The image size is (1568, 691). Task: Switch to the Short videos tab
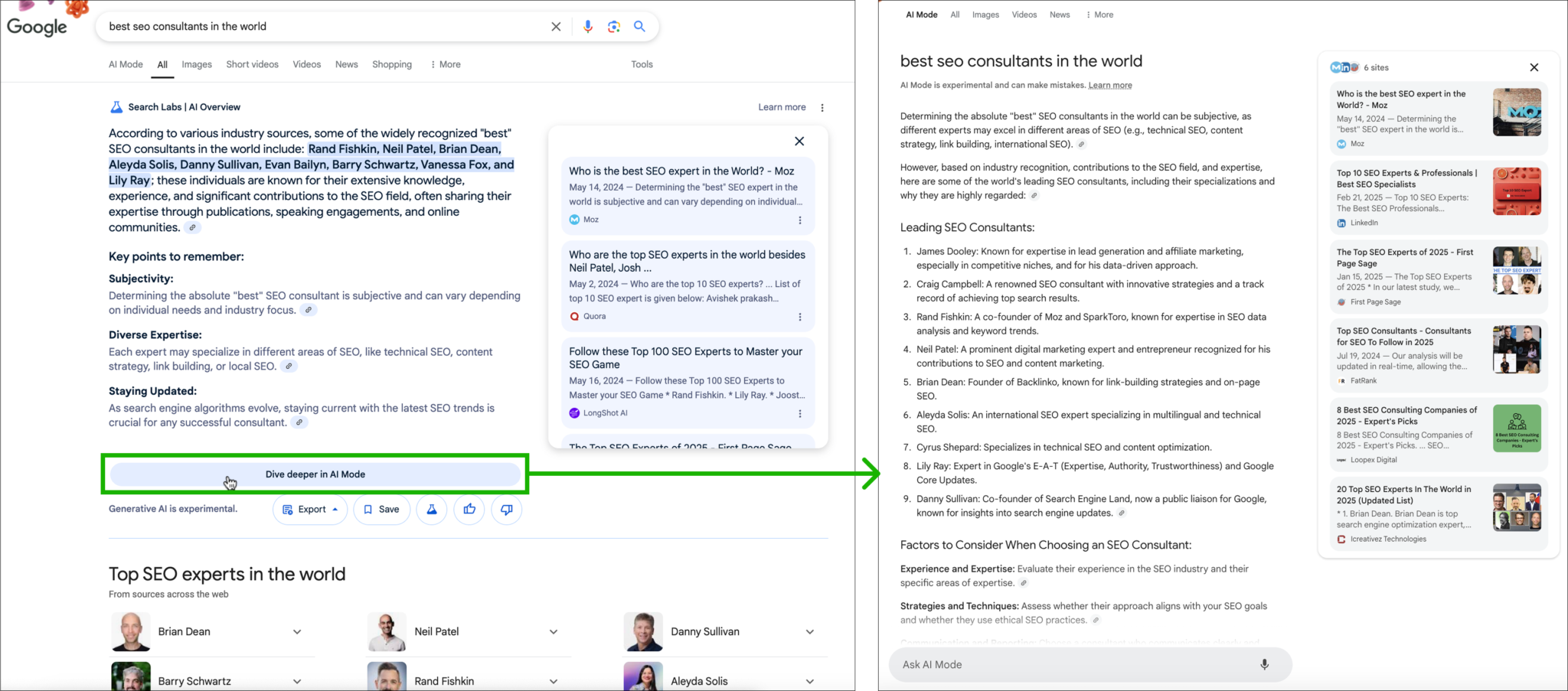point(252,65)
